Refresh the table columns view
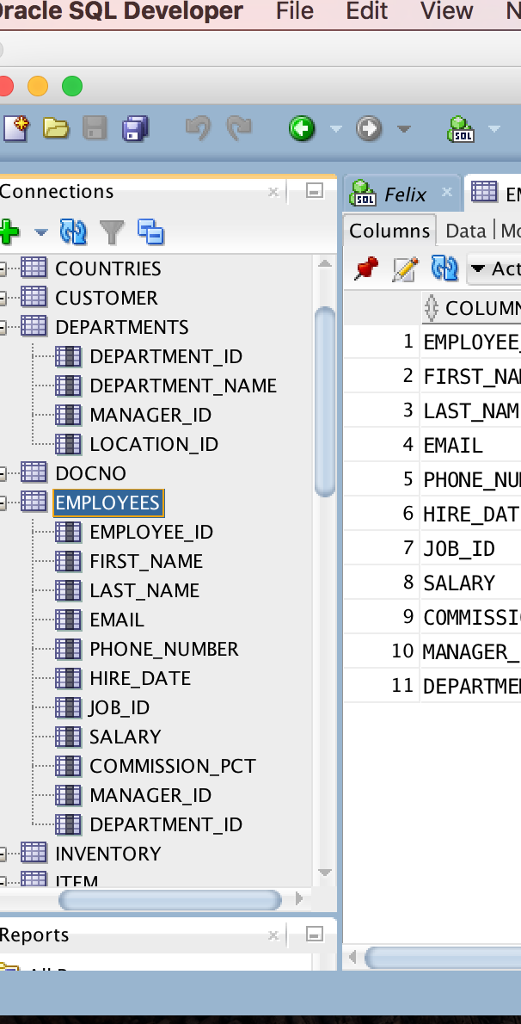Screen dimensions: 521x1024 point(444,268)
